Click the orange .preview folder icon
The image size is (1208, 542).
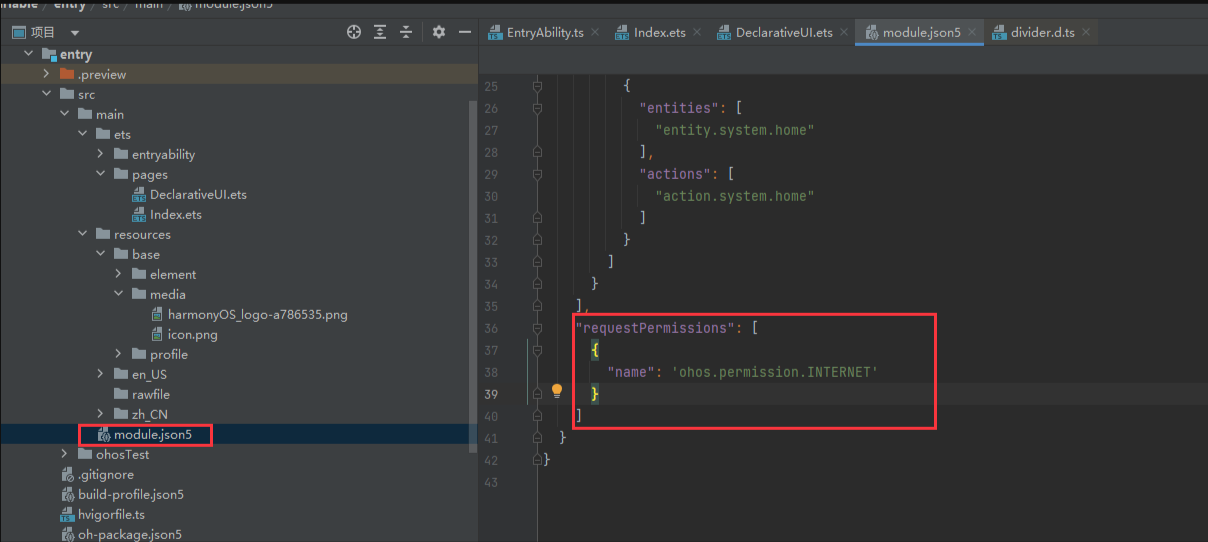click(x=67, y=74)
